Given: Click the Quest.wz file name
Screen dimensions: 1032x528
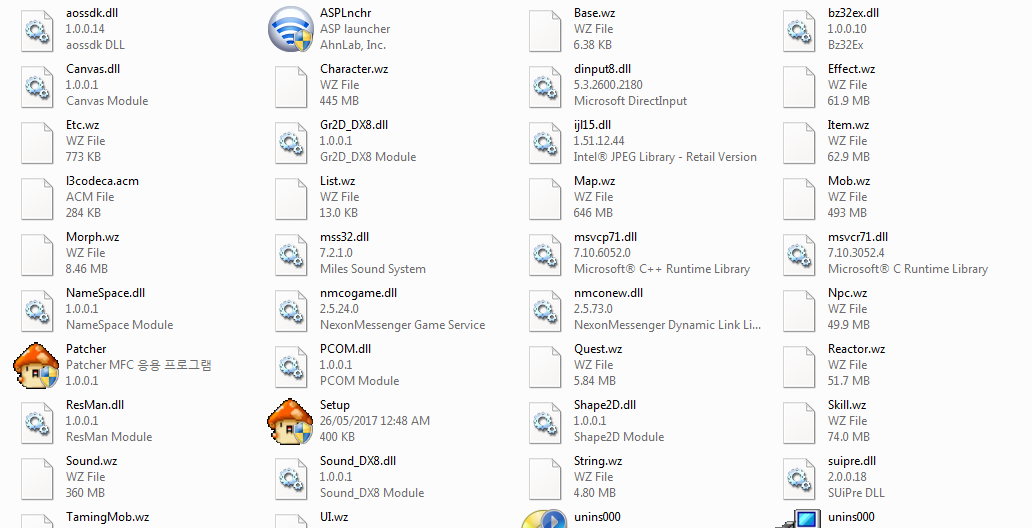Looking at the screenshot, I should 597,349.
